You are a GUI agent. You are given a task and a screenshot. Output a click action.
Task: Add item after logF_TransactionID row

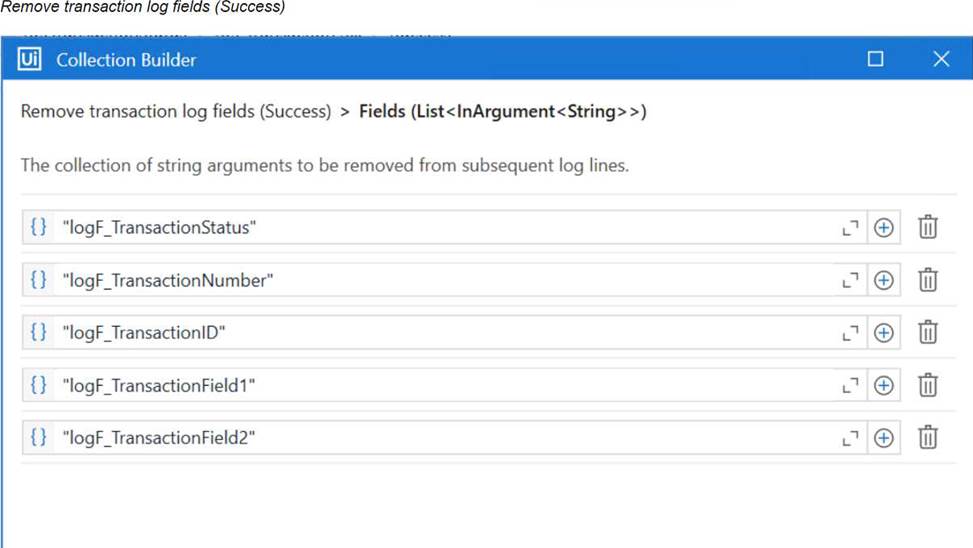884,333
